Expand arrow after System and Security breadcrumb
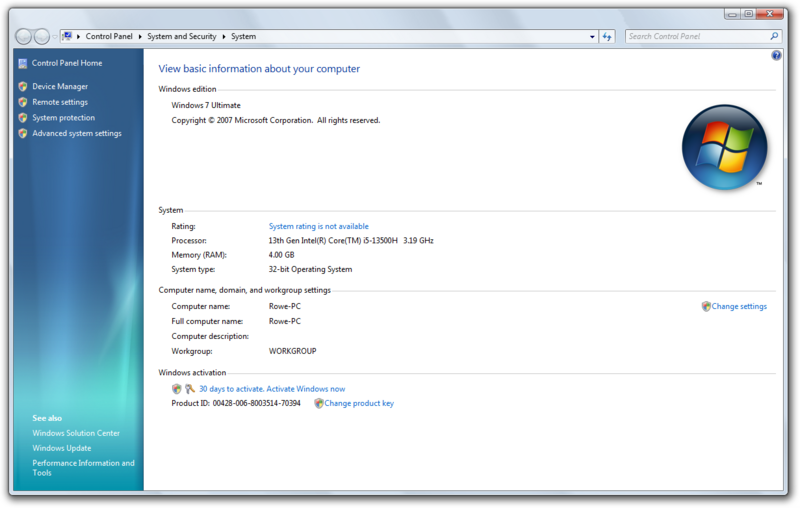 (223, 37)
